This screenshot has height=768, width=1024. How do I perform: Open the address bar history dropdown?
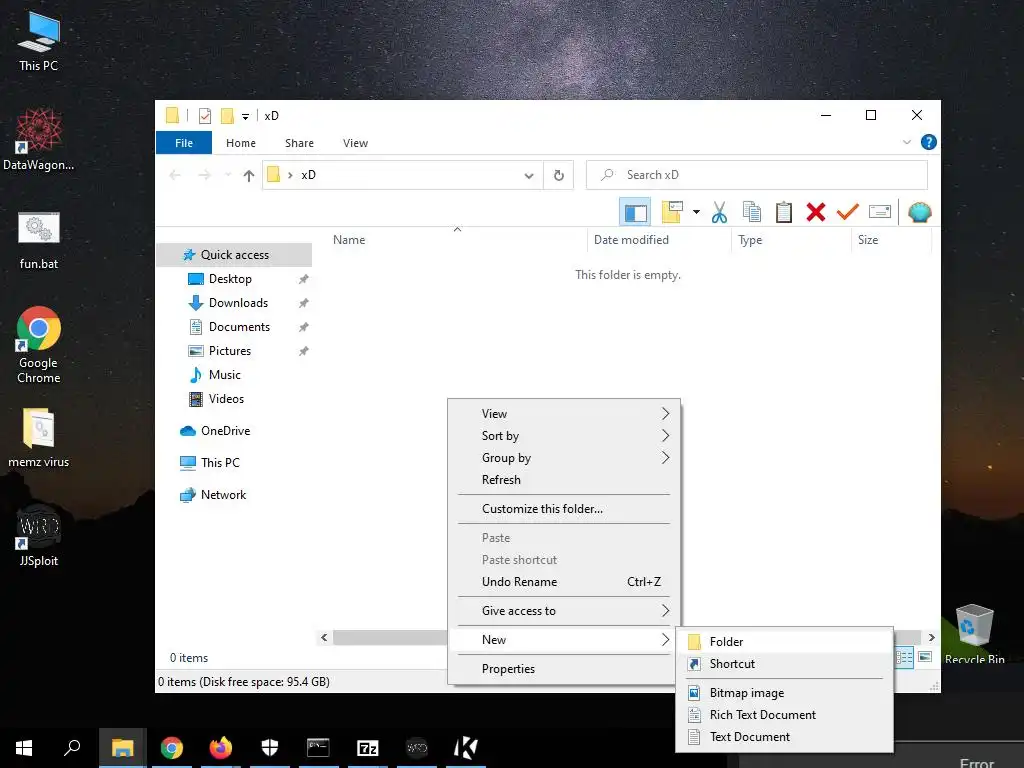tap(529, 175)
